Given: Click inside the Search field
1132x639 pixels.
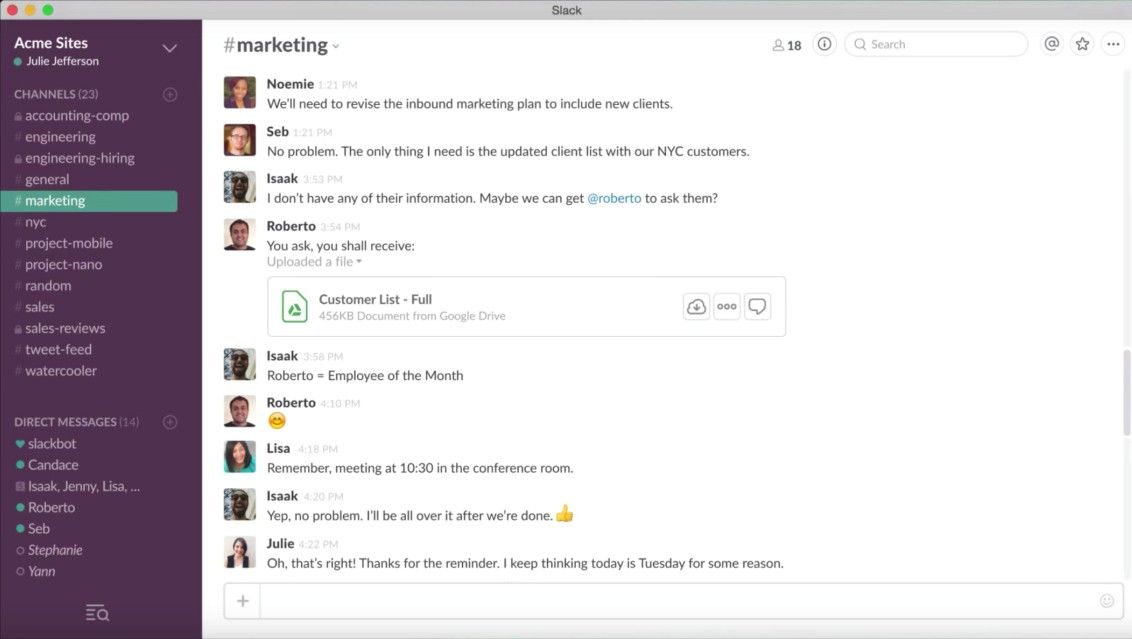Looking at the screenshot, I should click(x=935, y=43).
